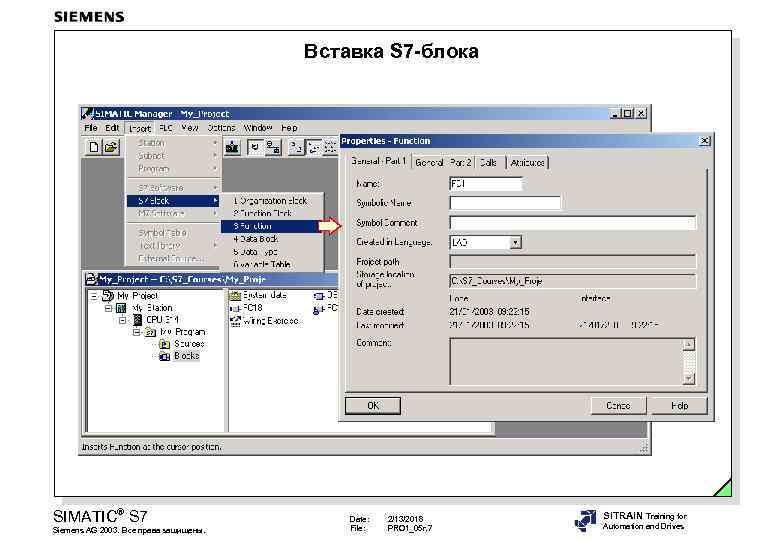The height and width of the screenshot is (540, 780).
Task: Click the New project toolbar icon
Action: point(93,147)
